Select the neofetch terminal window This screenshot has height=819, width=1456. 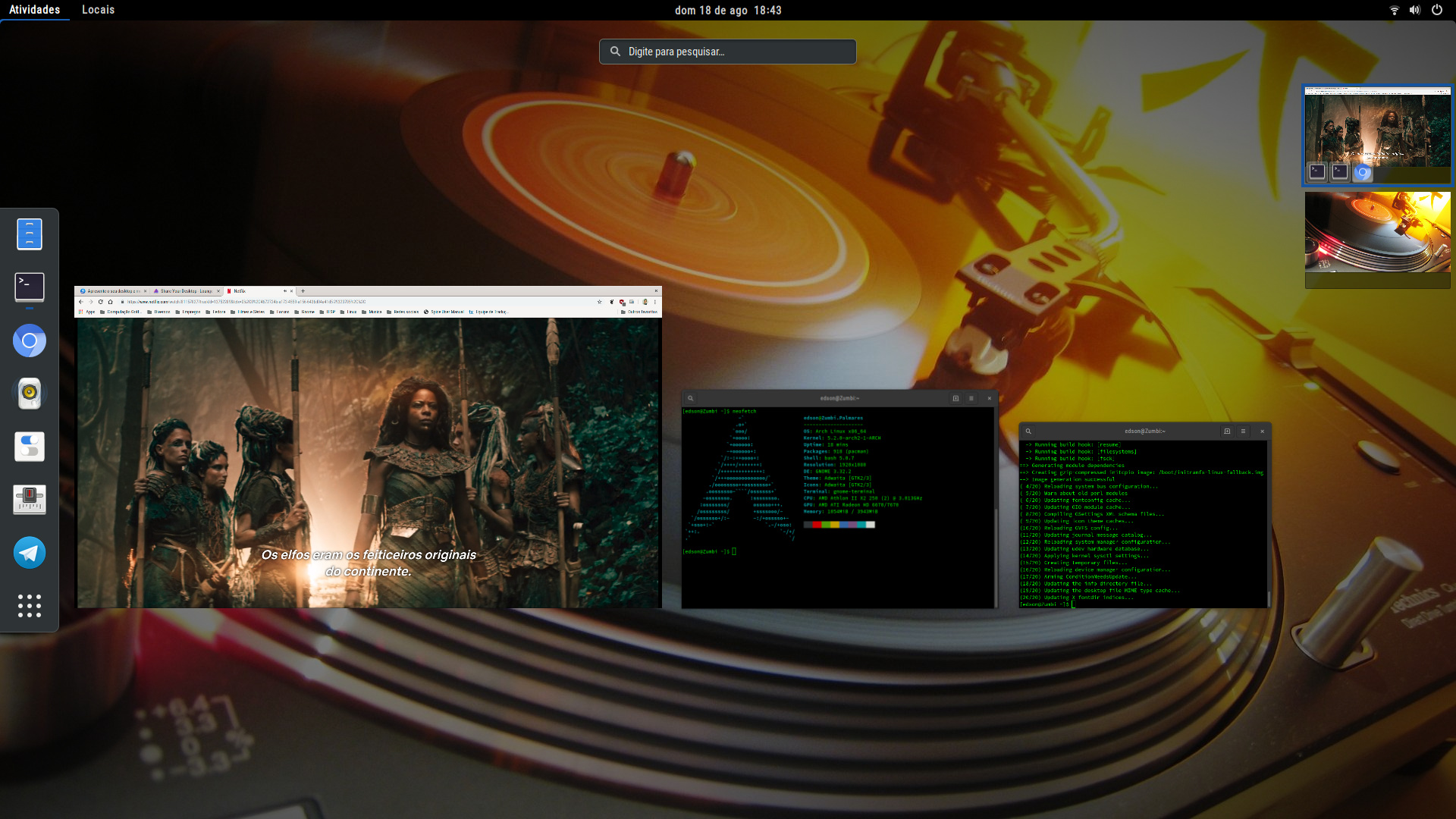pos(839,500)
